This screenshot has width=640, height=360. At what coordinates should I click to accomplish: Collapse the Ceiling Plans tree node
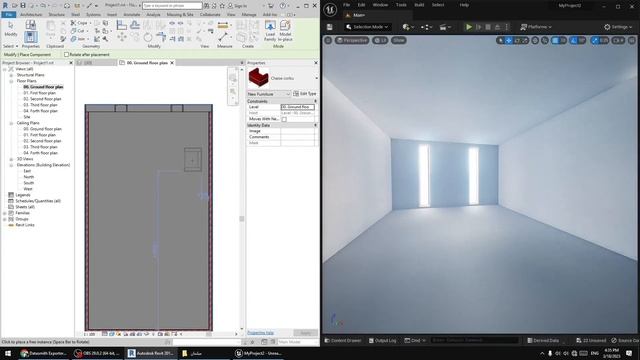pos(11,123)
